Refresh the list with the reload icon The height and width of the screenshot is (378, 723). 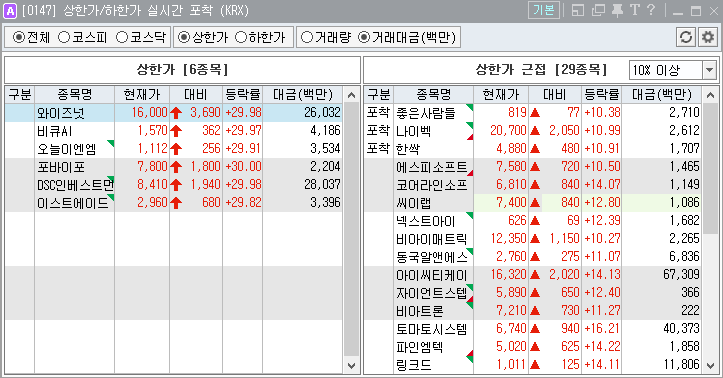click(x=686, y=37)
